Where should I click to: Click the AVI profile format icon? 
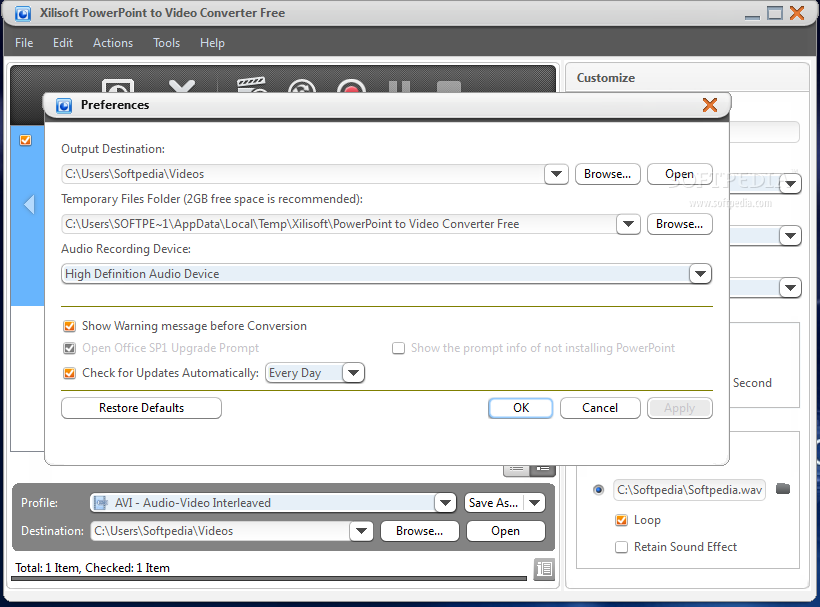coord(101,502)
